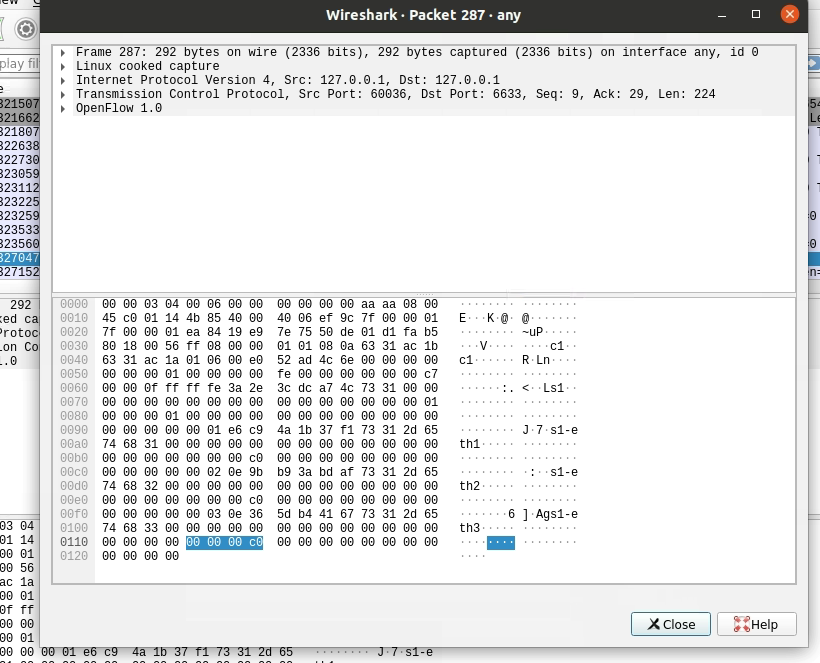The width and height of the screenshot is (820, 663).
Task: Click hex offset 0000 row label
Action: tap(74, 304)
